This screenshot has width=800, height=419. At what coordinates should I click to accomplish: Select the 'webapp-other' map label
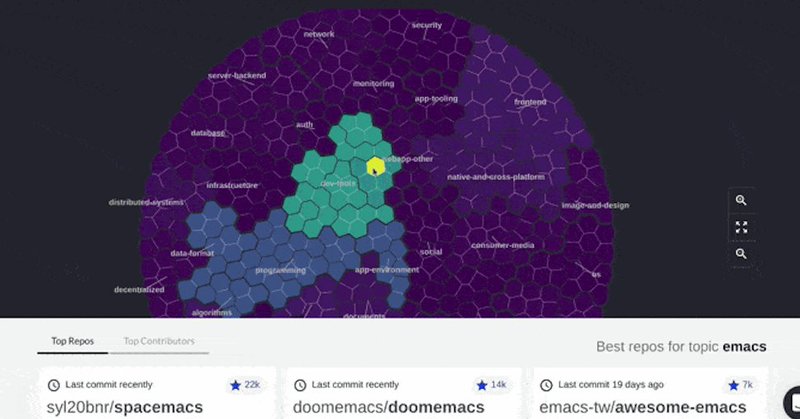(408, 159)
